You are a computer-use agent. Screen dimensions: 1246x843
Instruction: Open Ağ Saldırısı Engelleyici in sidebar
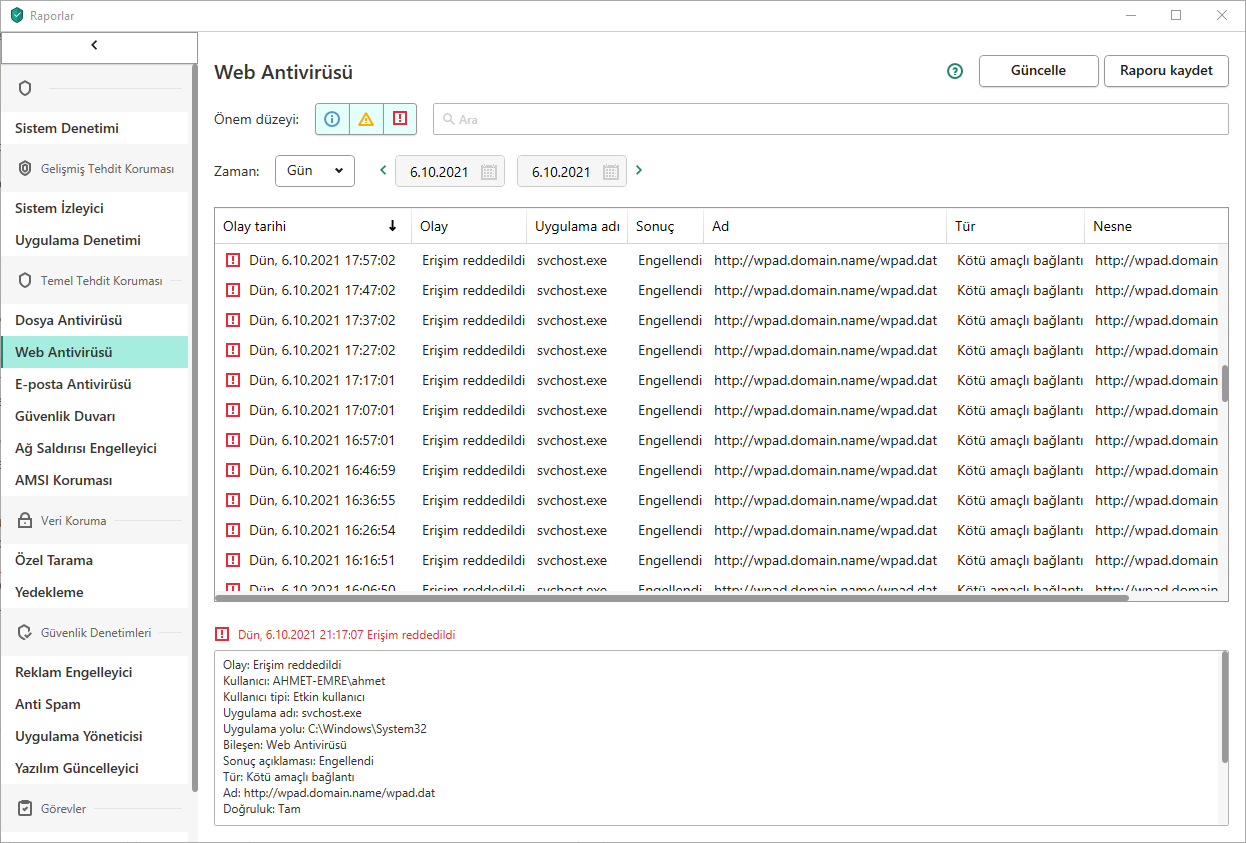click(94, 448)
